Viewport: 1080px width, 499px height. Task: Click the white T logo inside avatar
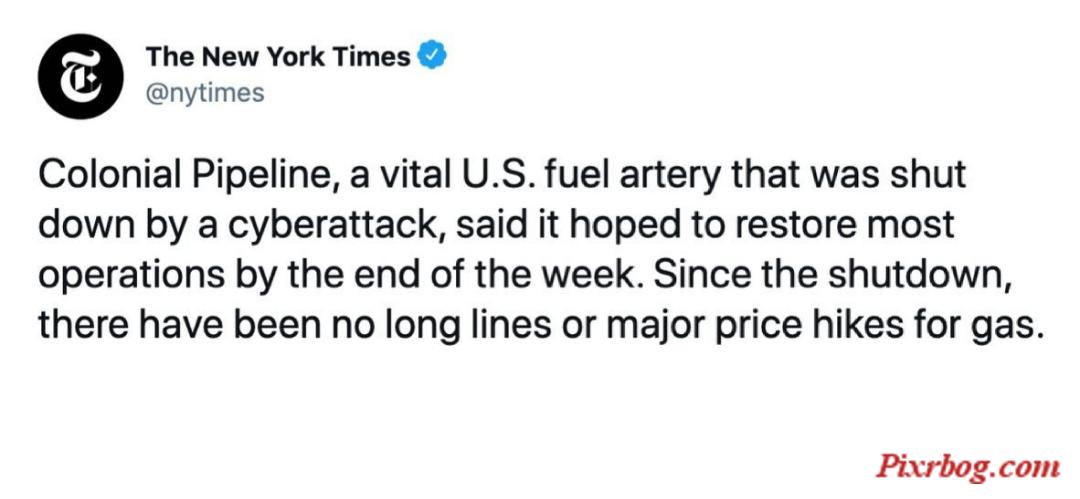(x=81, y=77)
